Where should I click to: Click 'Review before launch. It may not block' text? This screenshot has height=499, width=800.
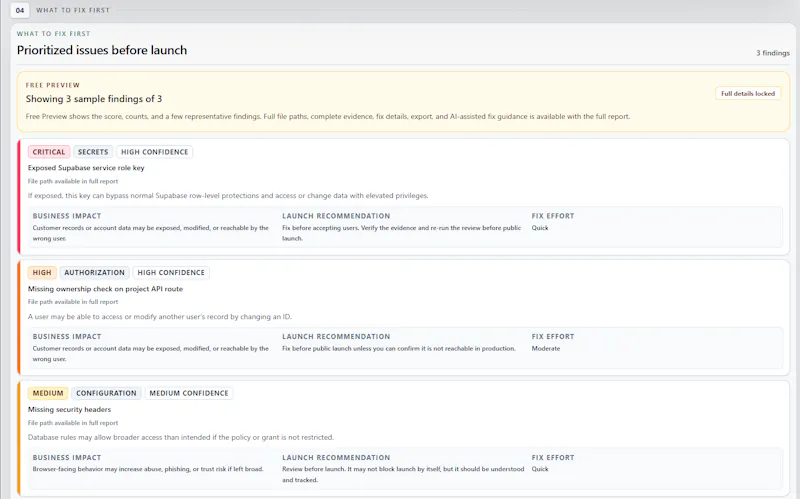pos(403,475)
